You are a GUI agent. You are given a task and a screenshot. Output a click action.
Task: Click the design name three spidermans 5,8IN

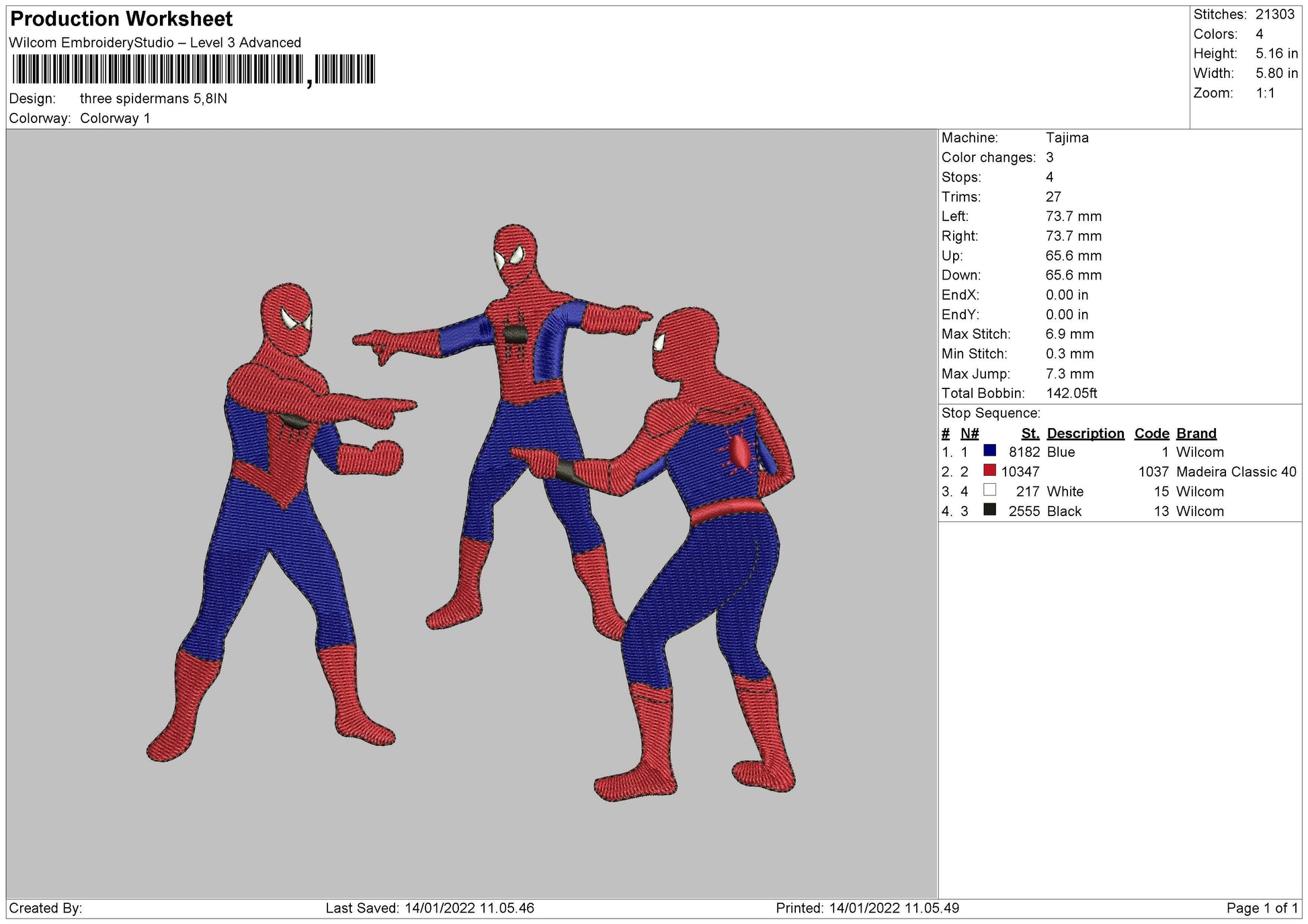(x=153, y=97)
